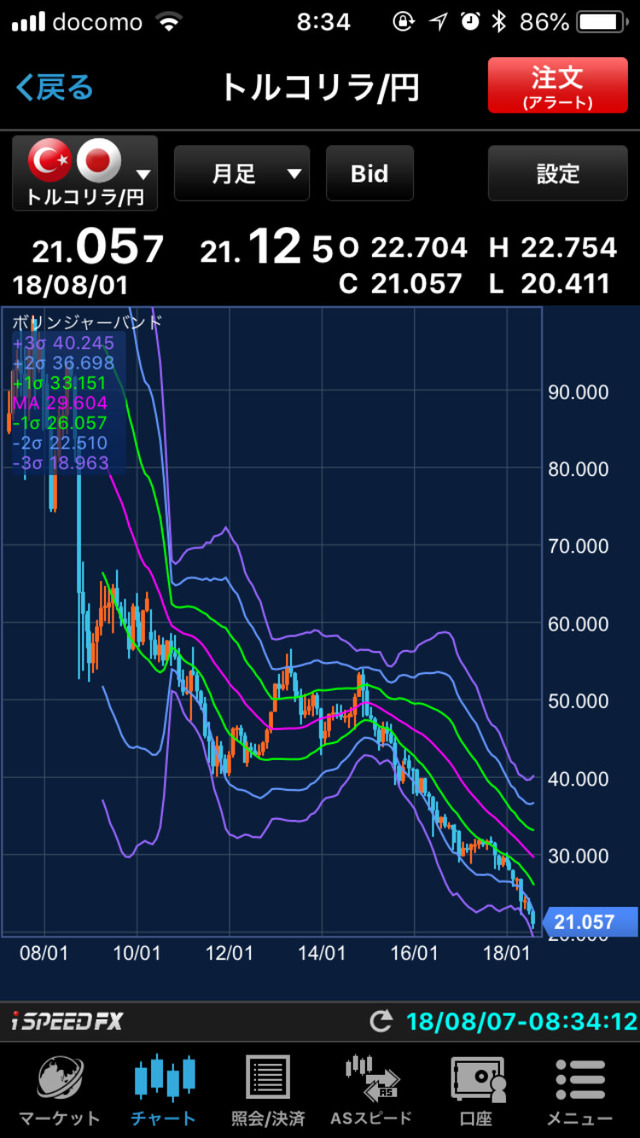The height and width of the screenshot is (1138, 640).
Task: Click the 90.000 price axis label
Action: (576, 392)
